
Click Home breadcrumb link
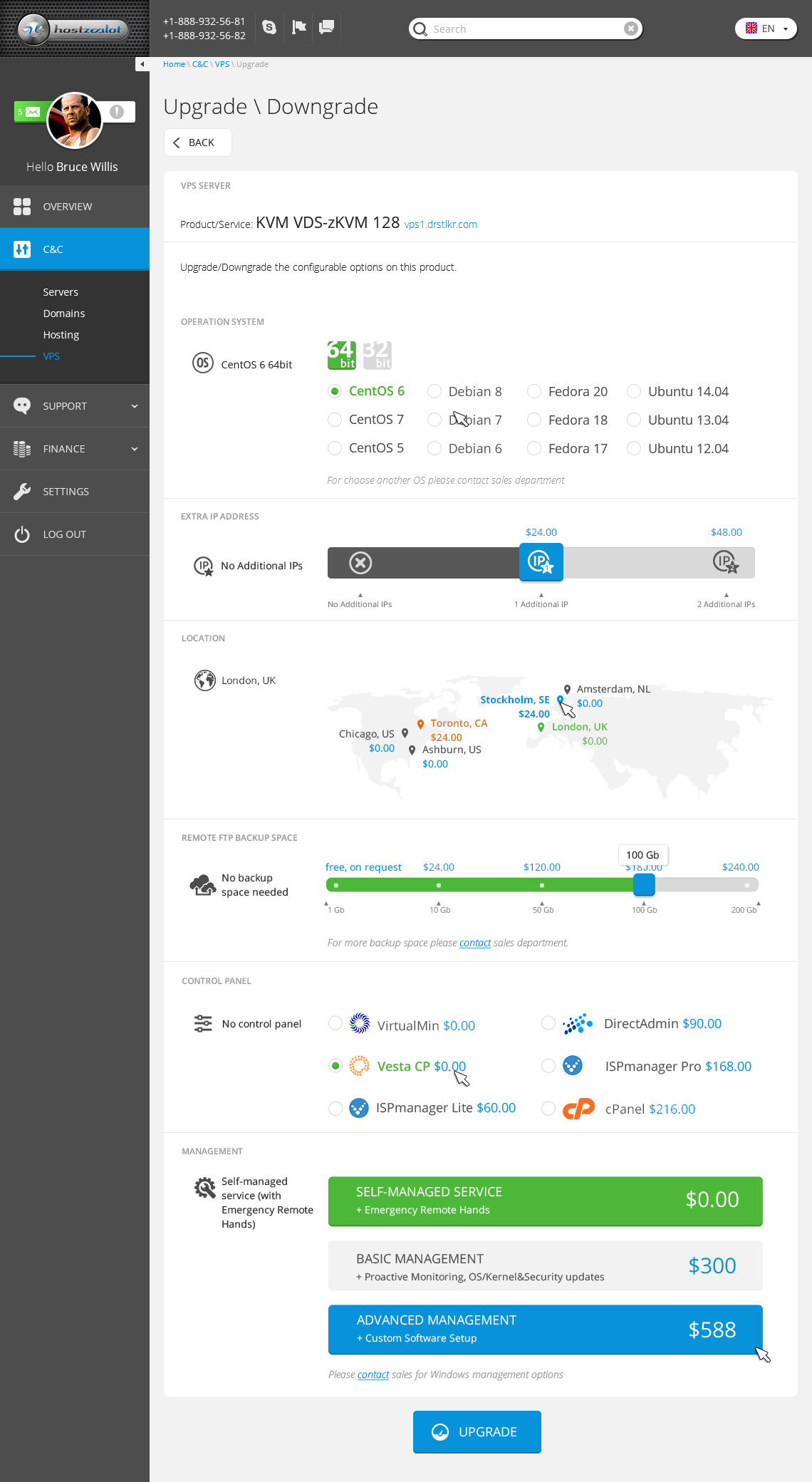pyautogui.click(x=174, y=64)
